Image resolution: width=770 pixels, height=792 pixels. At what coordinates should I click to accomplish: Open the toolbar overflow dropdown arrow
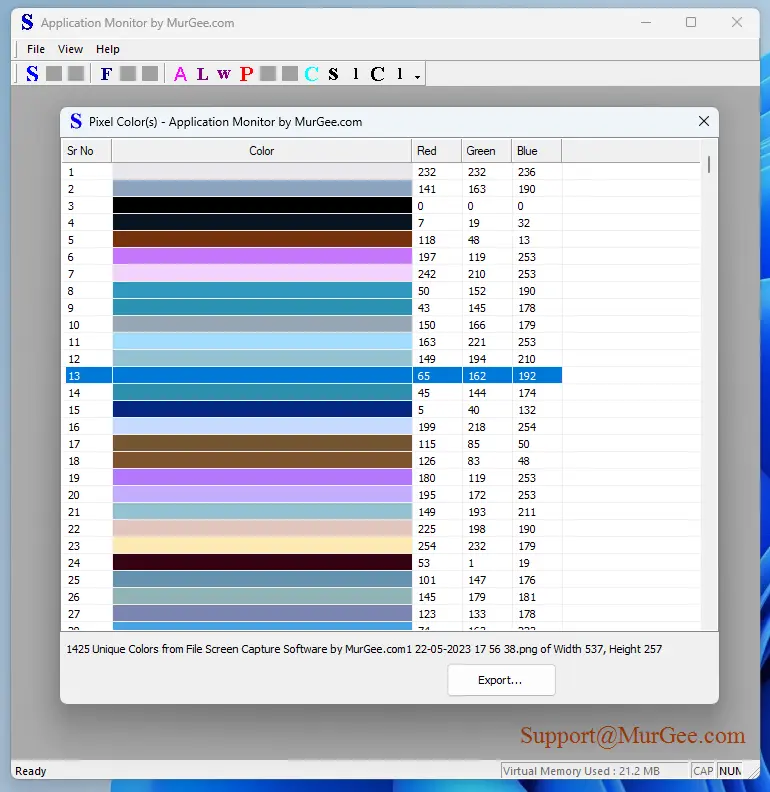417,76
